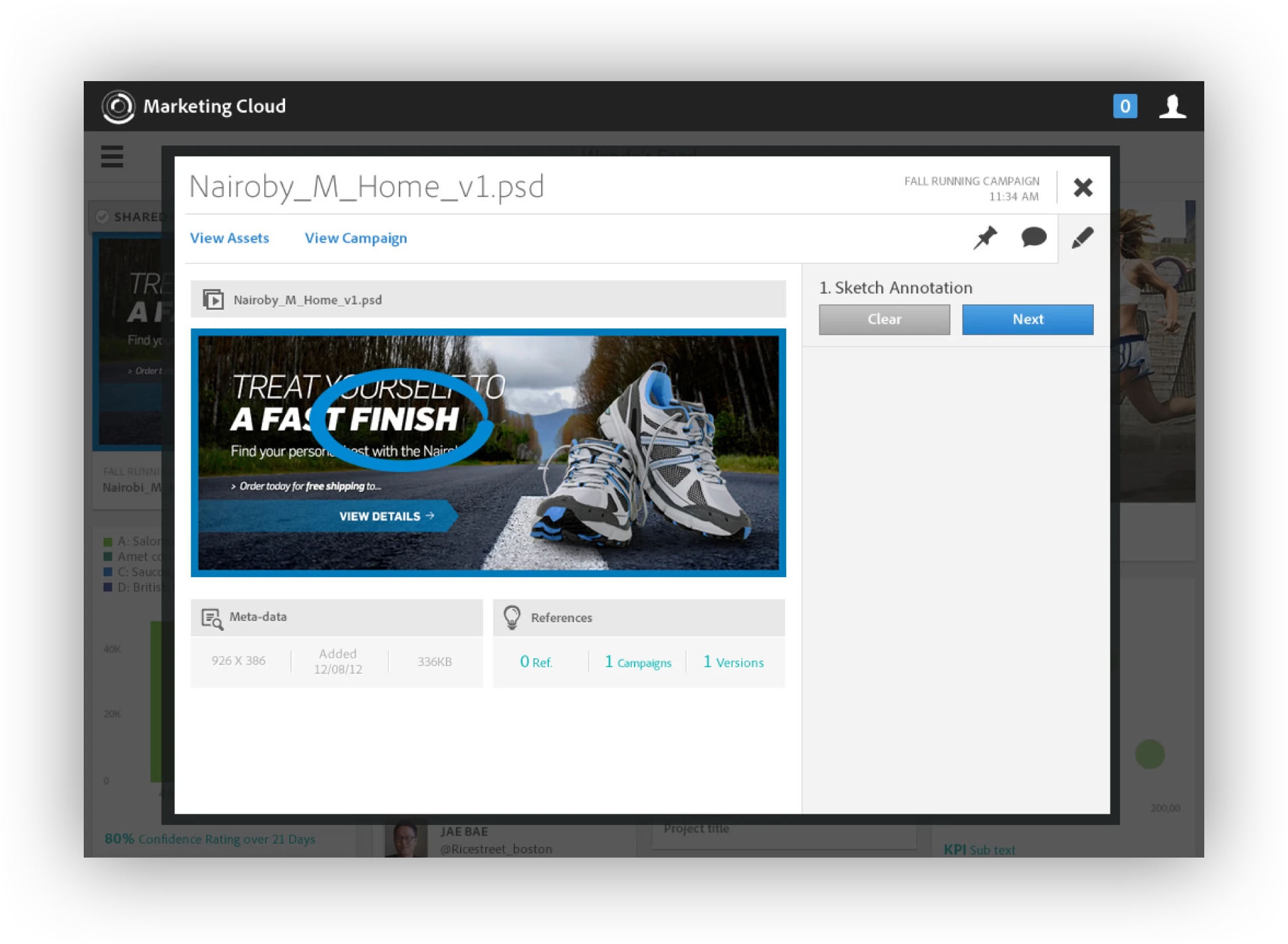Select the pin annotation tool
1288x944 pixels.
[x=985, y=237]
